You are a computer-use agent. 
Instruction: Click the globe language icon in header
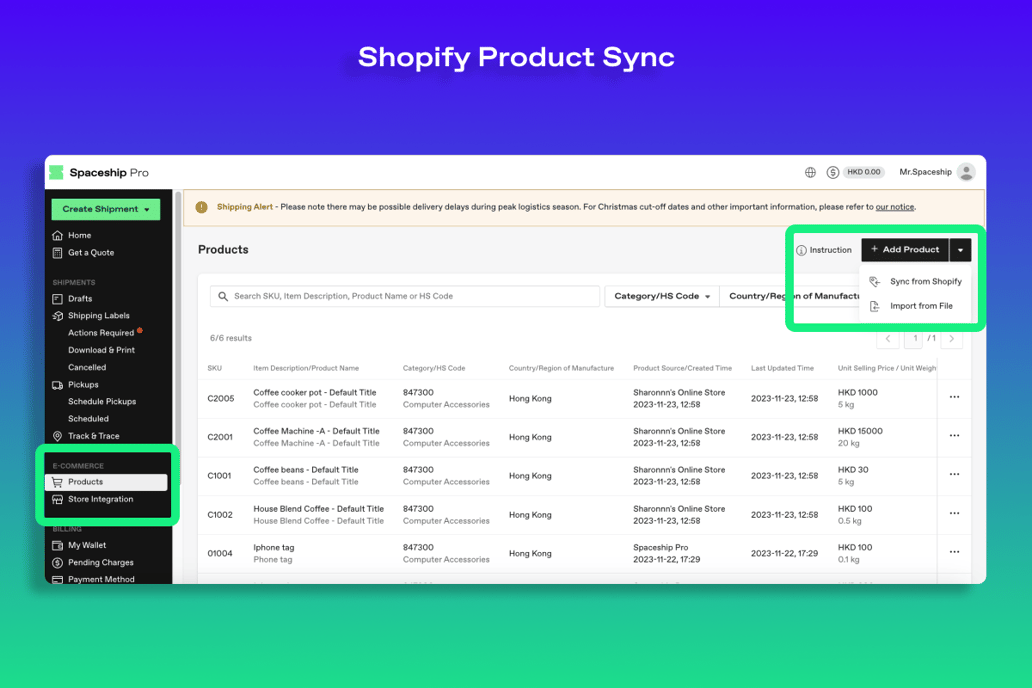tap(810, 171)
